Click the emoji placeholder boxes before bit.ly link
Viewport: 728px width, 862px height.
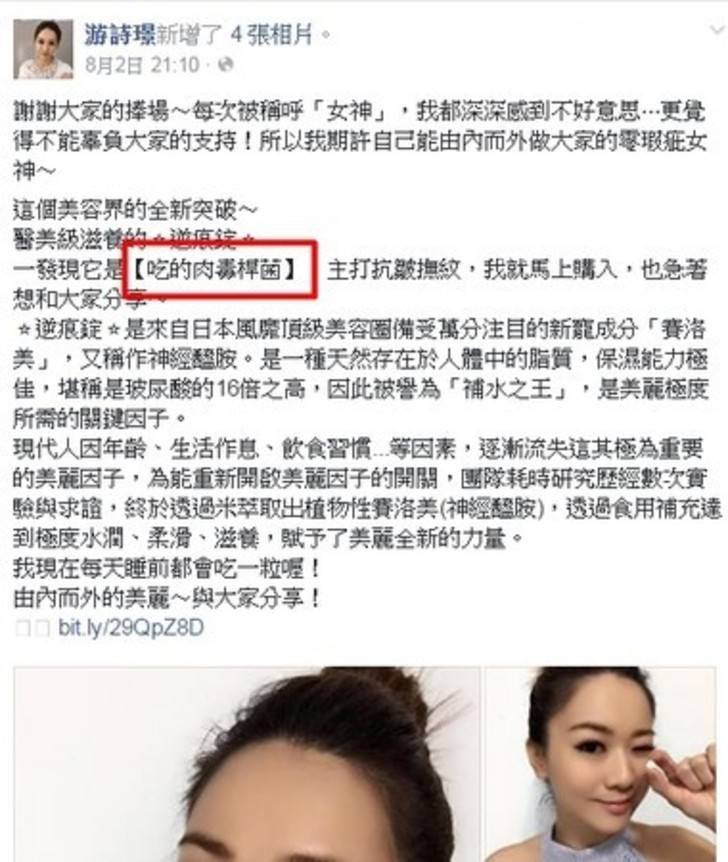coord(32,628)
